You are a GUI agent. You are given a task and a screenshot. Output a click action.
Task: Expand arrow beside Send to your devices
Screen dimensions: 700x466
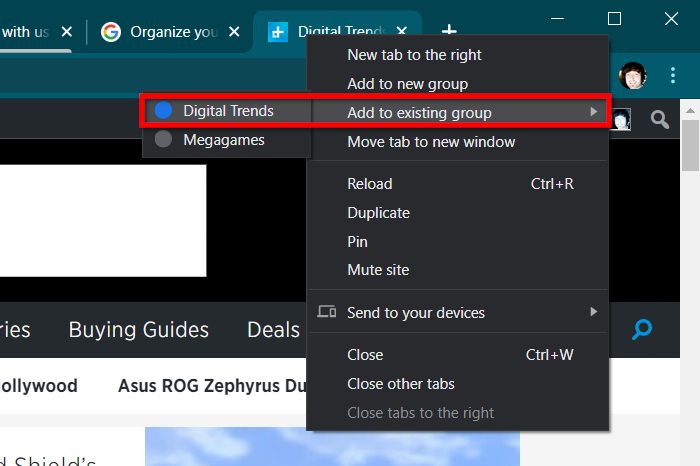pos(593,312)
